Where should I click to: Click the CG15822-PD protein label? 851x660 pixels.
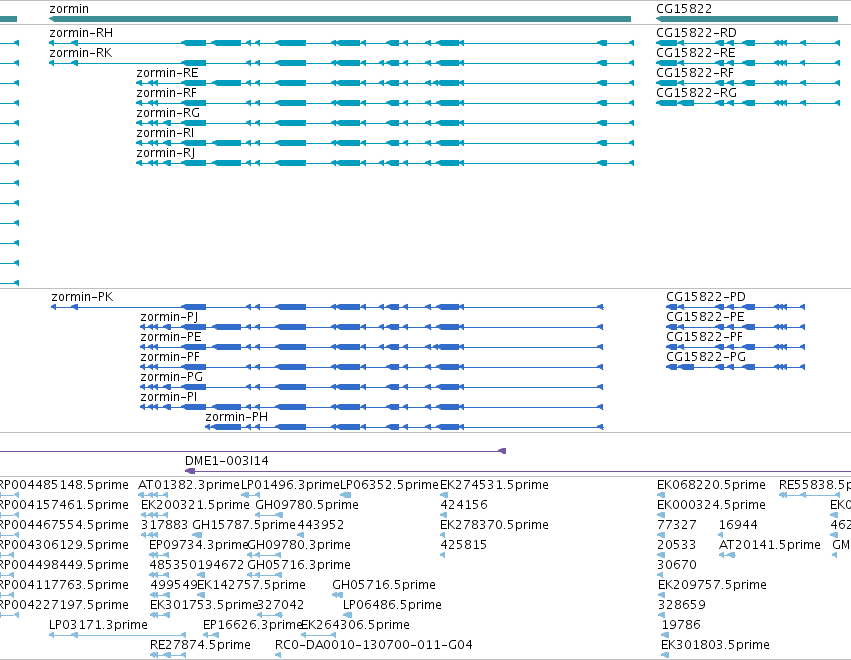tap(706, 297)
